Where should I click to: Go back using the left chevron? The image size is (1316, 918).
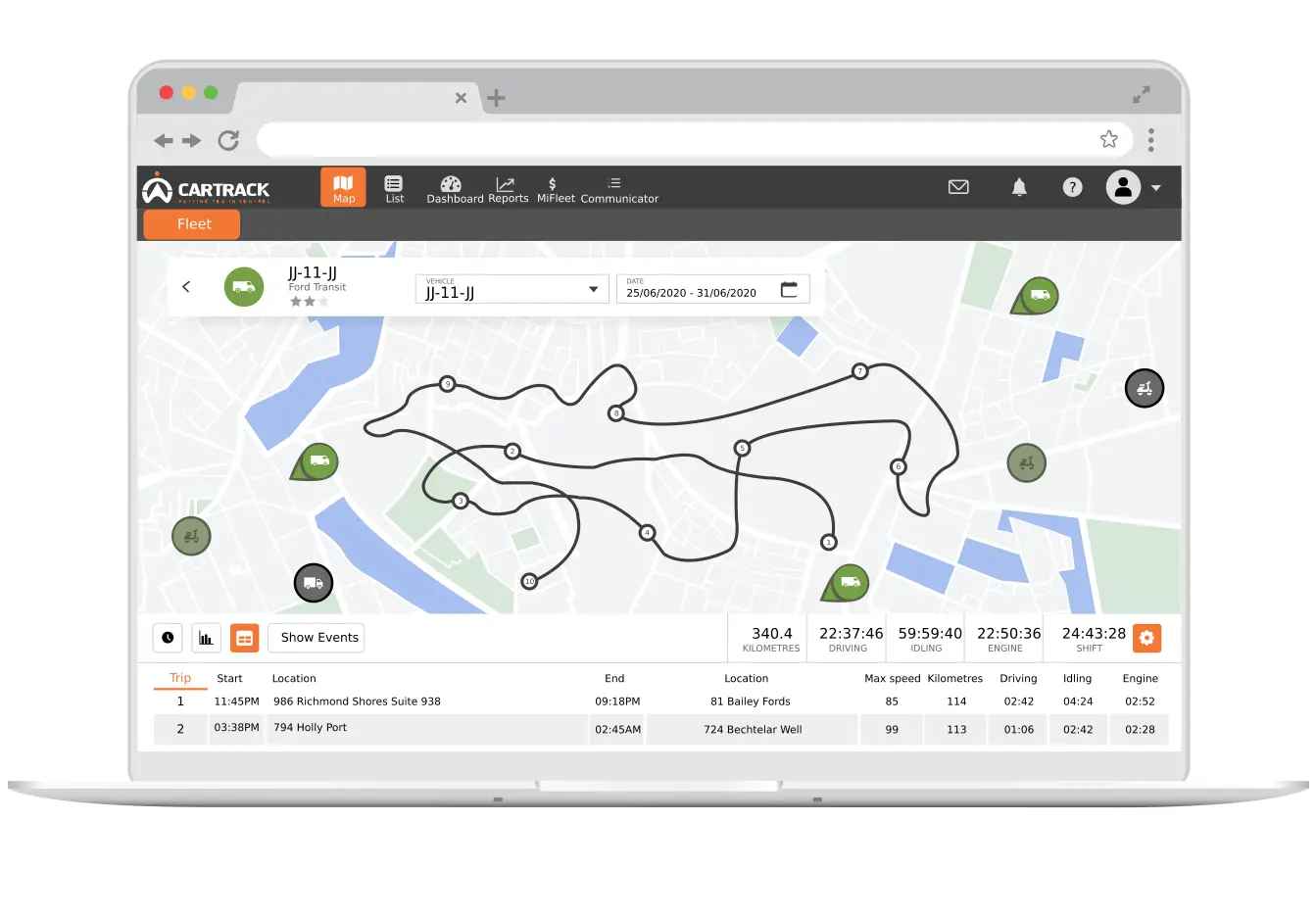(x=186, y=287)
